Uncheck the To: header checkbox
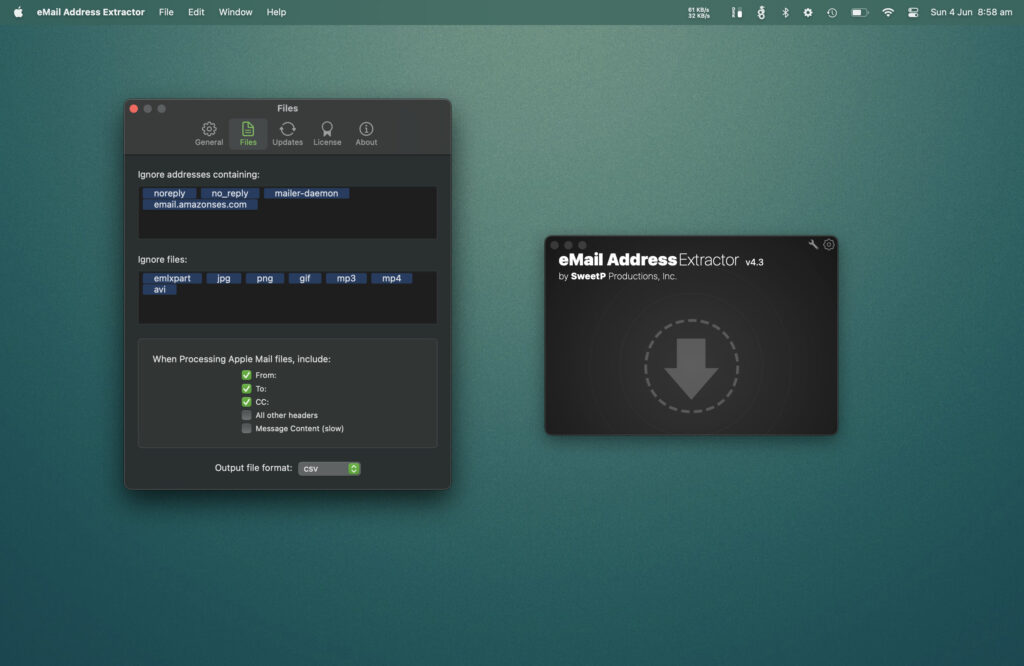 click(246, 388)
